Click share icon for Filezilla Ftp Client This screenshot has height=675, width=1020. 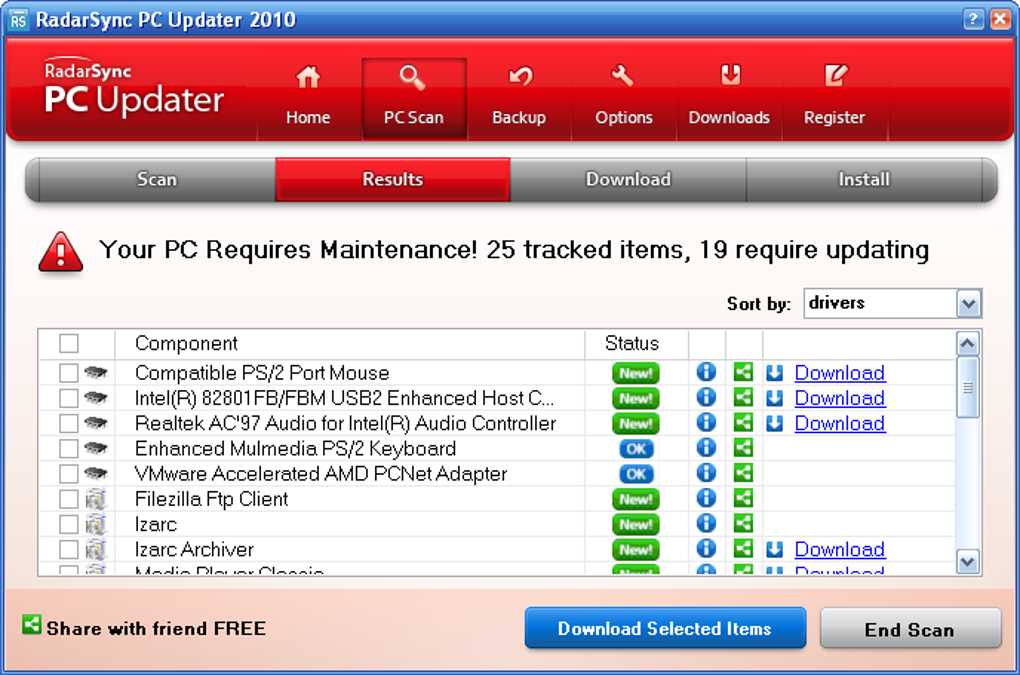pos(743,499)
